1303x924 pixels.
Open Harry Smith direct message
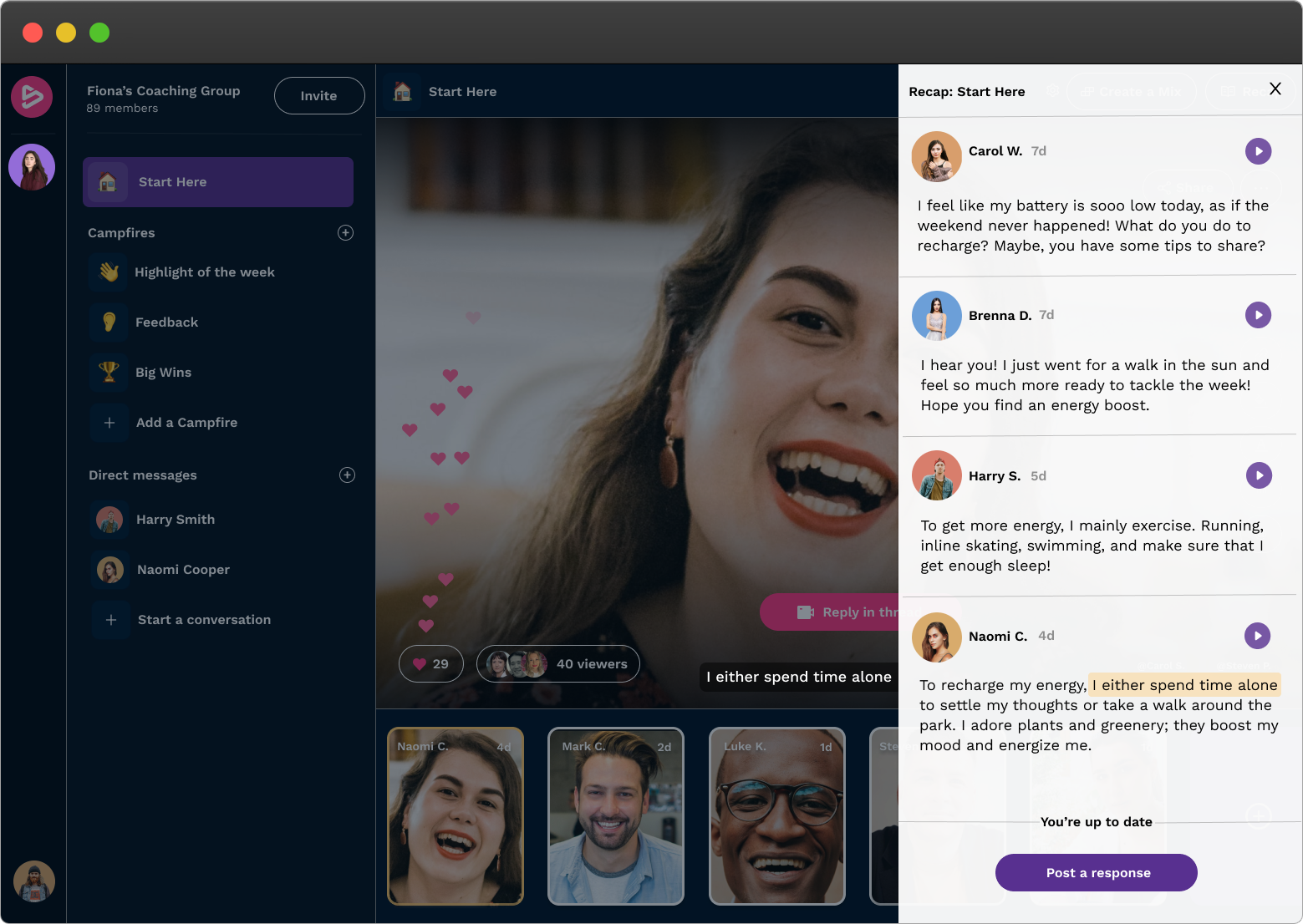[176, 520]
